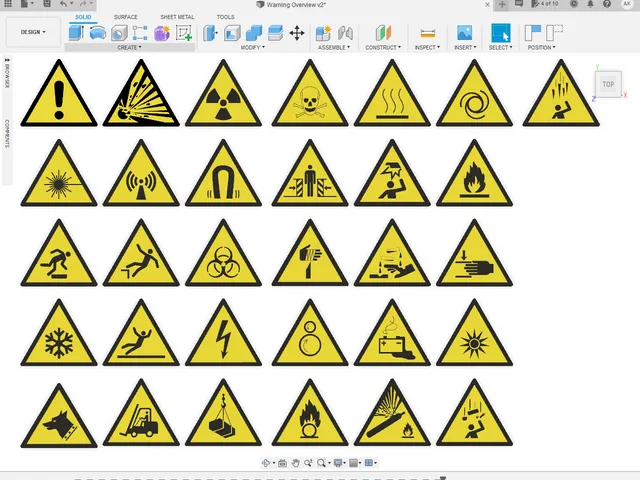
Task: Select the Move/Copy arrows tool
Action: (297, 33)
